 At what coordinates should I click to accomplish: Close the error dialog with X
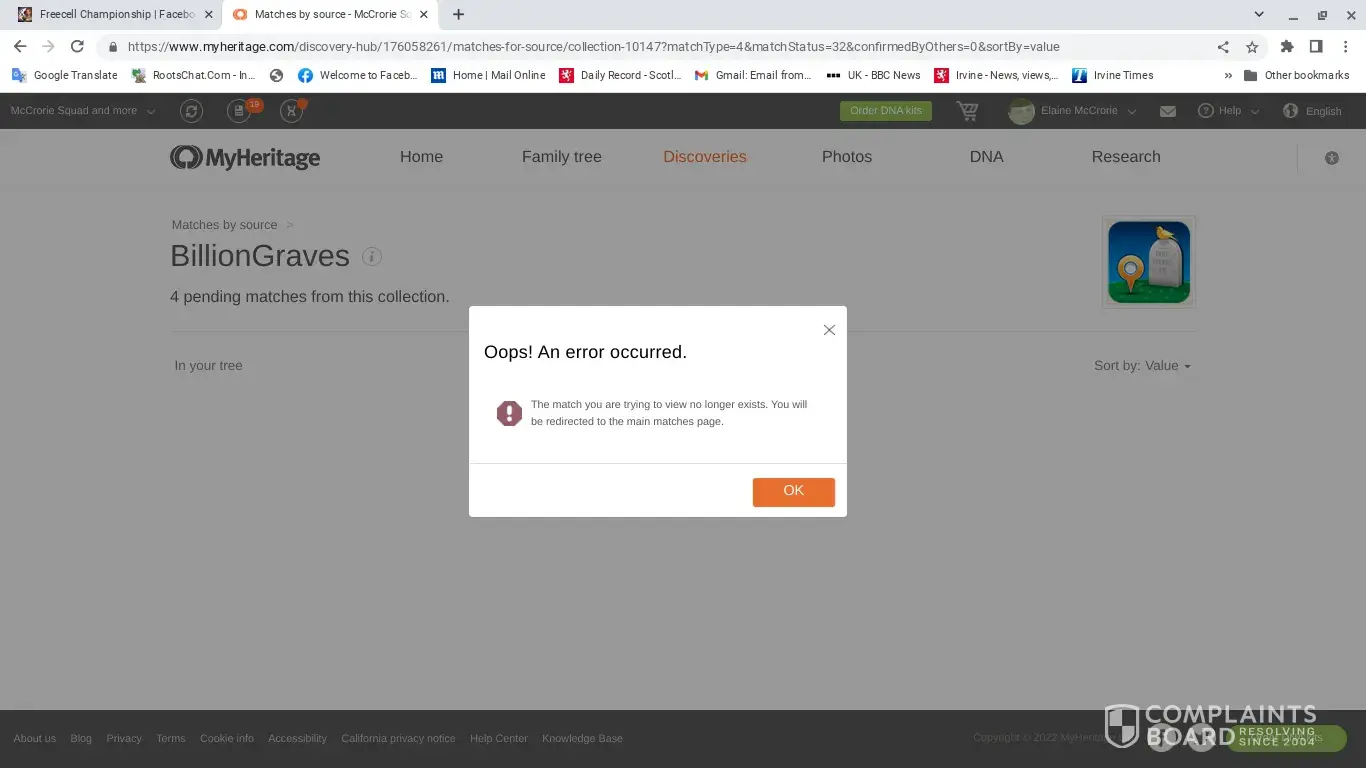(829, 330)
